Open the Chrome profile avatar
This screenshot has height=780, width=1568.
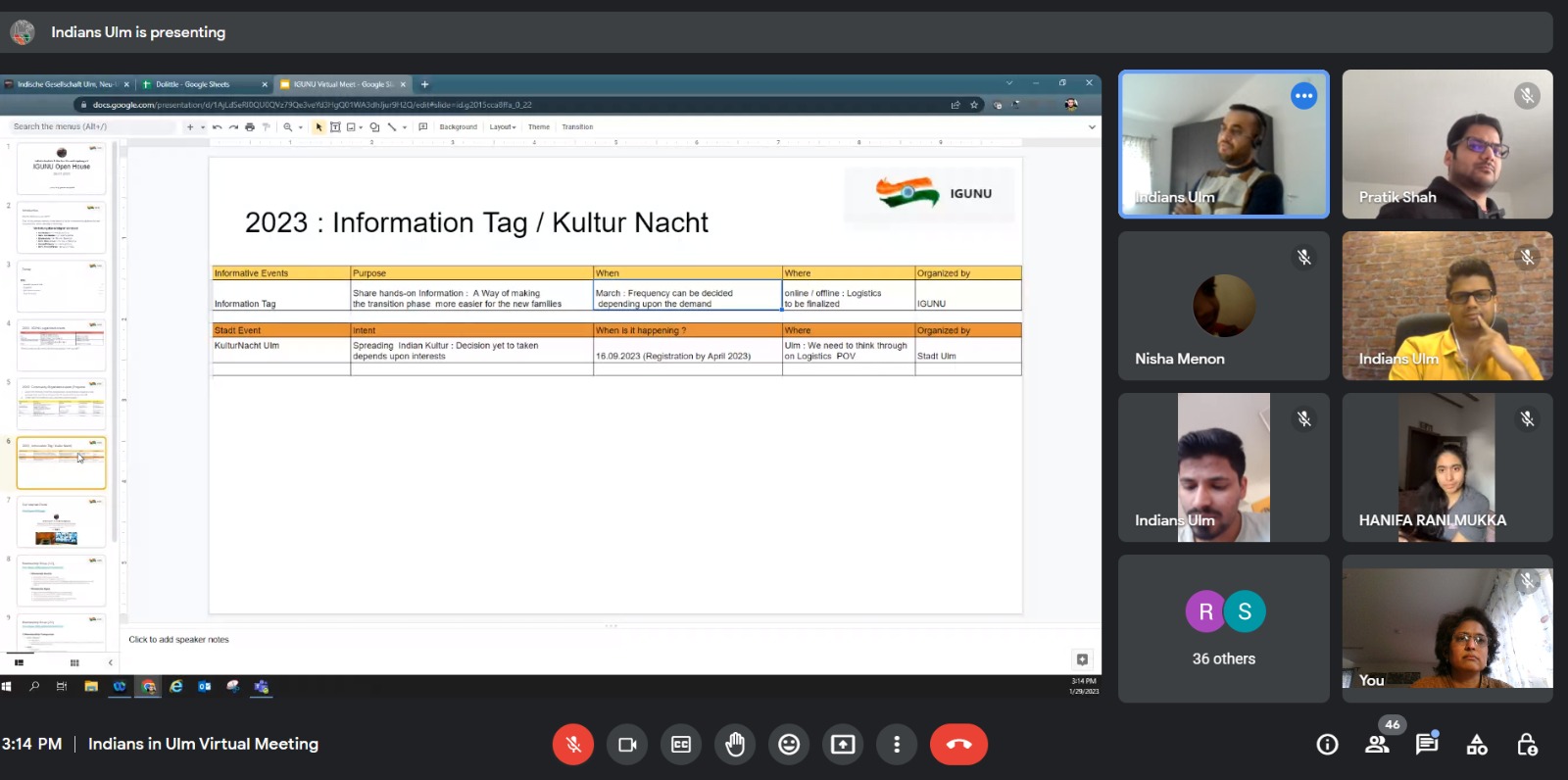pos(1071,105)
